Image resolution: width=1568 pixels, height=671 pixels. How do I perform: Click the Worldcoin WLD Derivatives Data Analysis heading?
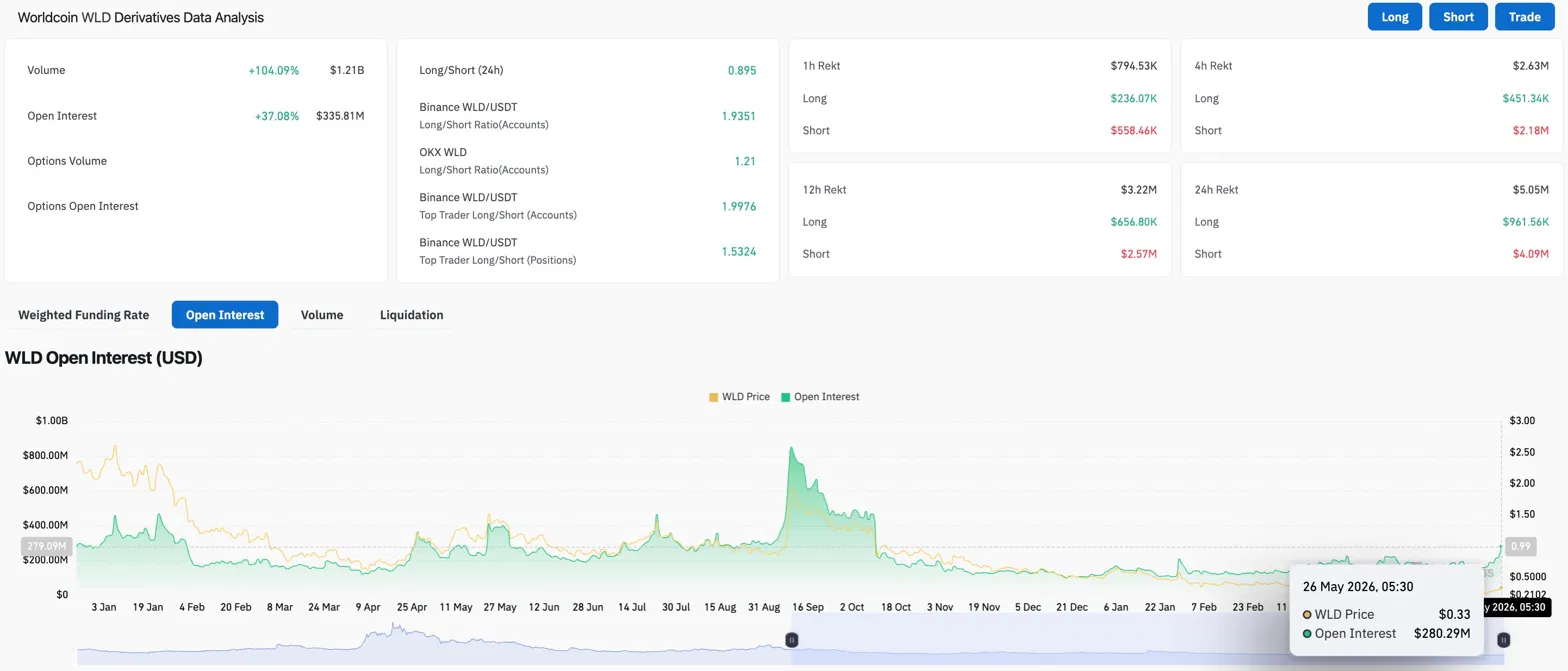point(141,18)
